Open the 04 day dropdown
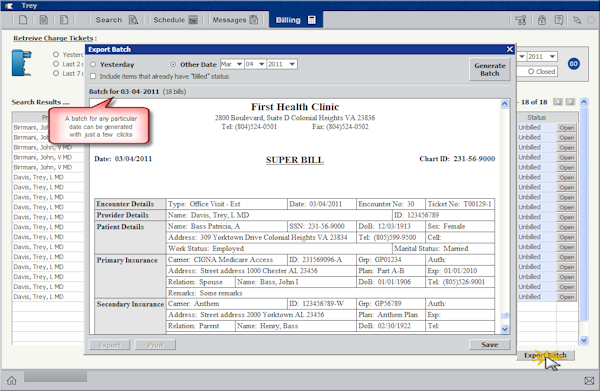 (x=255, y=64)
